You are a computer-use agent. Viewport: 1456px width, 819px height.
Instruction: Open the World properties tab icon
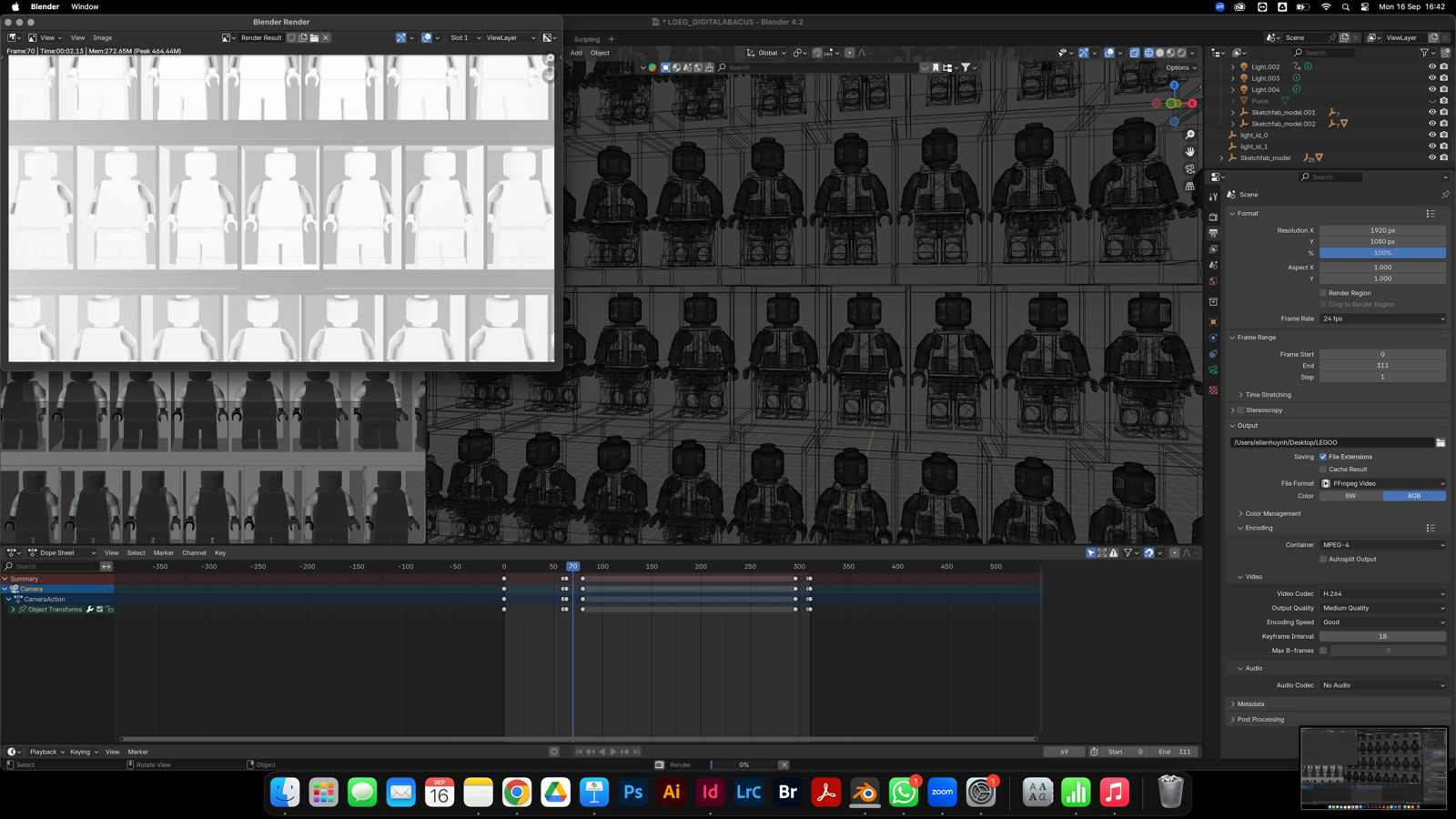[x=1213, y=281]
